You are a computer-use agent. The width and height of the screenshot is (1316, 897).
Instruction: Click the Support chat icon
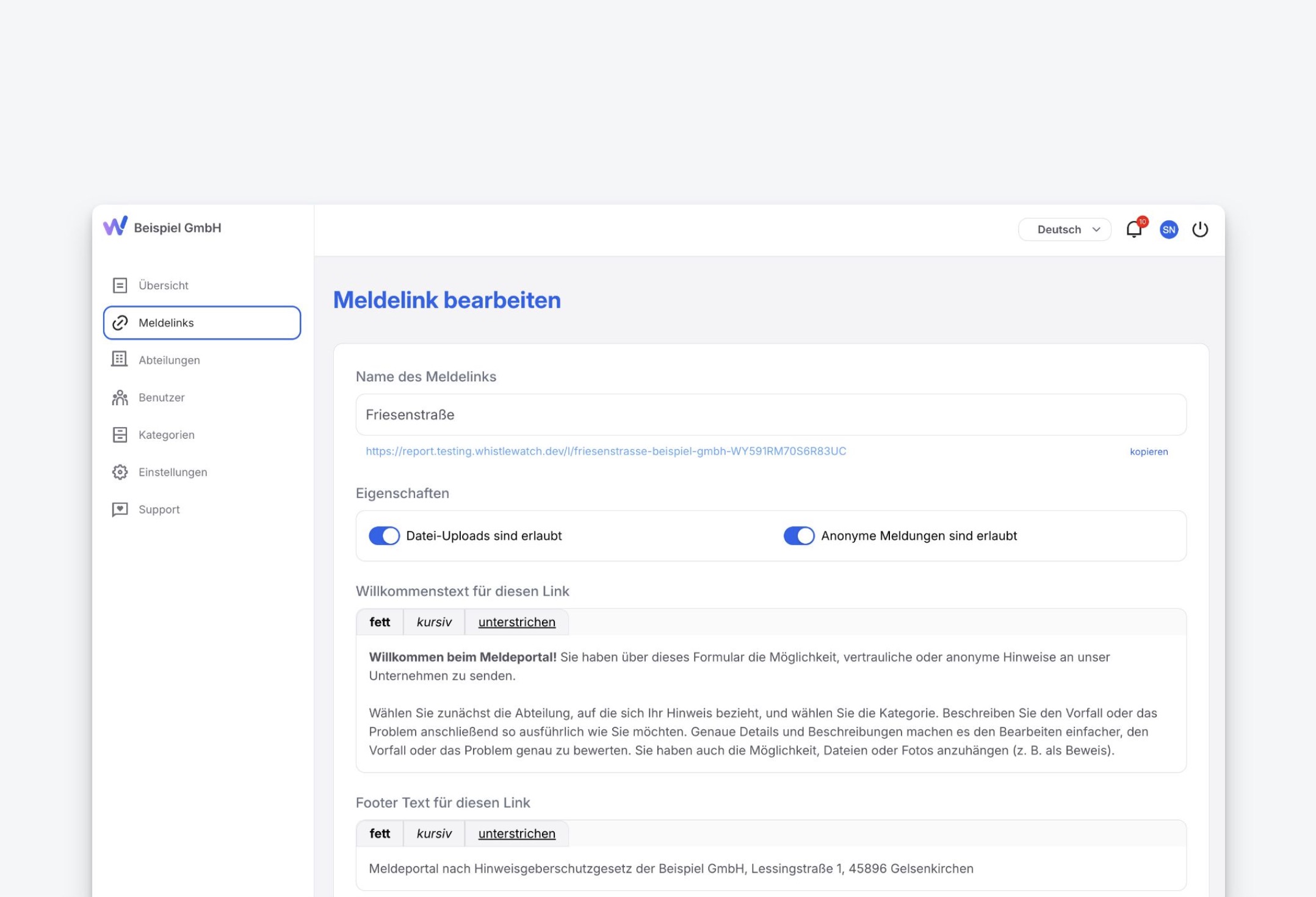tap(120, 510)
